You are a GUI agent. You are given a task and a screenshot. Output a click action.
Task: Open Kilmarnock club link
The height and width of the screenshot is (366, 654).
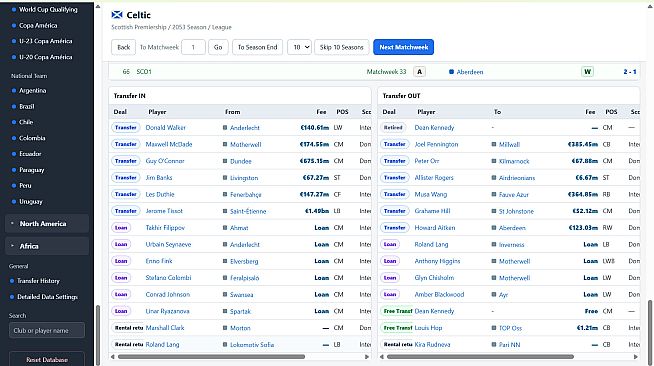(x=514, y=161)
